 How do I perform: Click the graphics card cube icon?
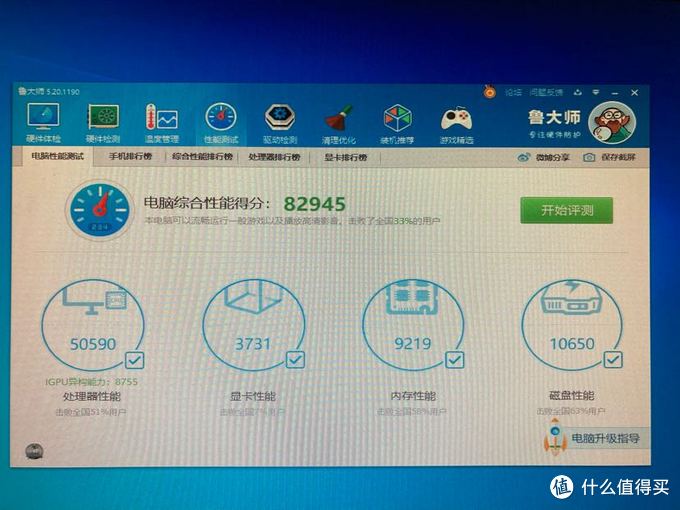[x=253, y=296]
